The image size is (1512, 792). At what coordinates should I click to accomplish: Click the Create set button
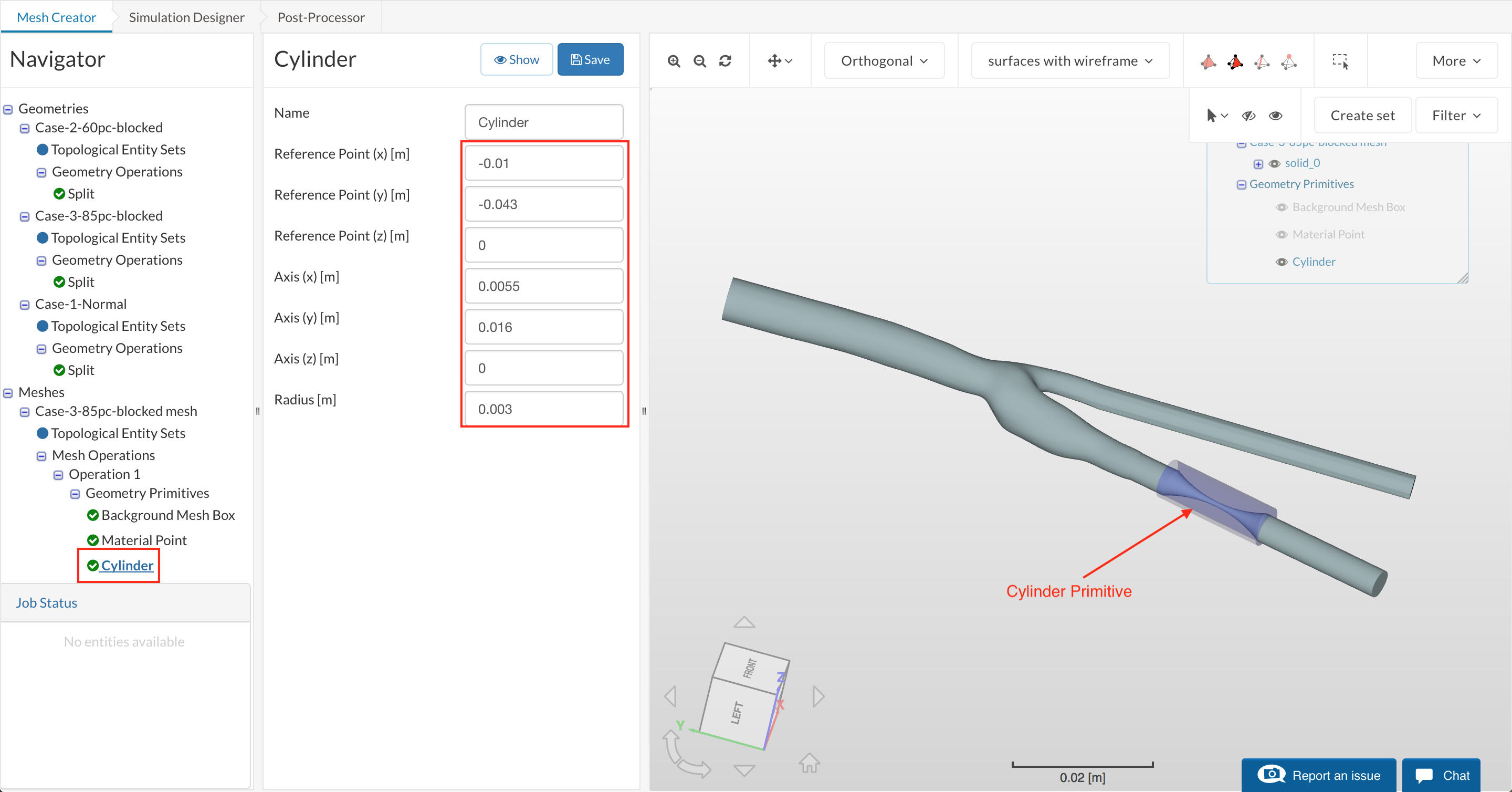[x=1362, y=116]
